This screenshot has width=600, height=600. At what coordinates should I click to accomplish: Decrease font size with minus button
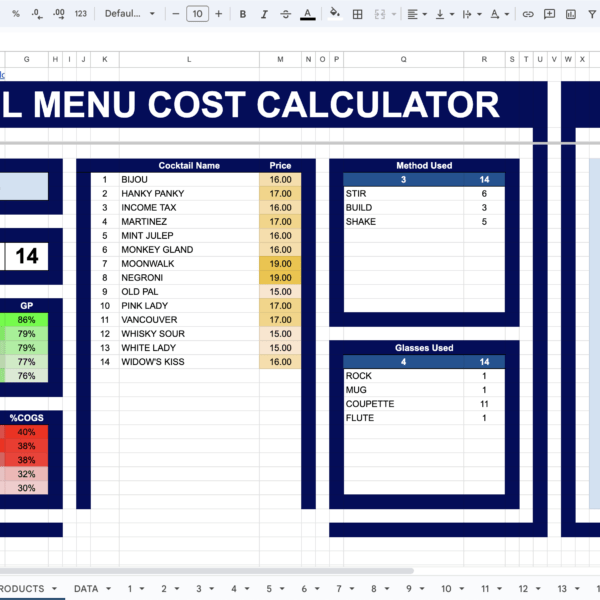click(x=176, y=14)
